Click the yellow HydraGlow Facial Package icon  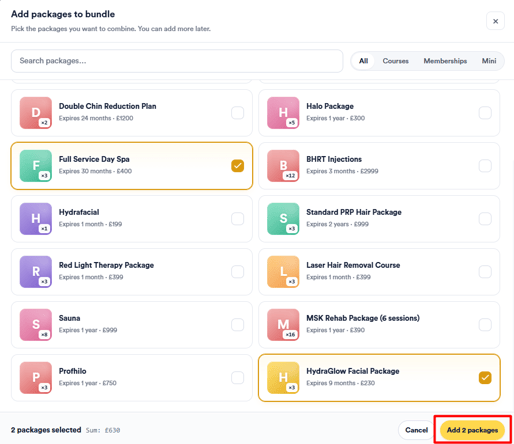click(x=283, y=378)
